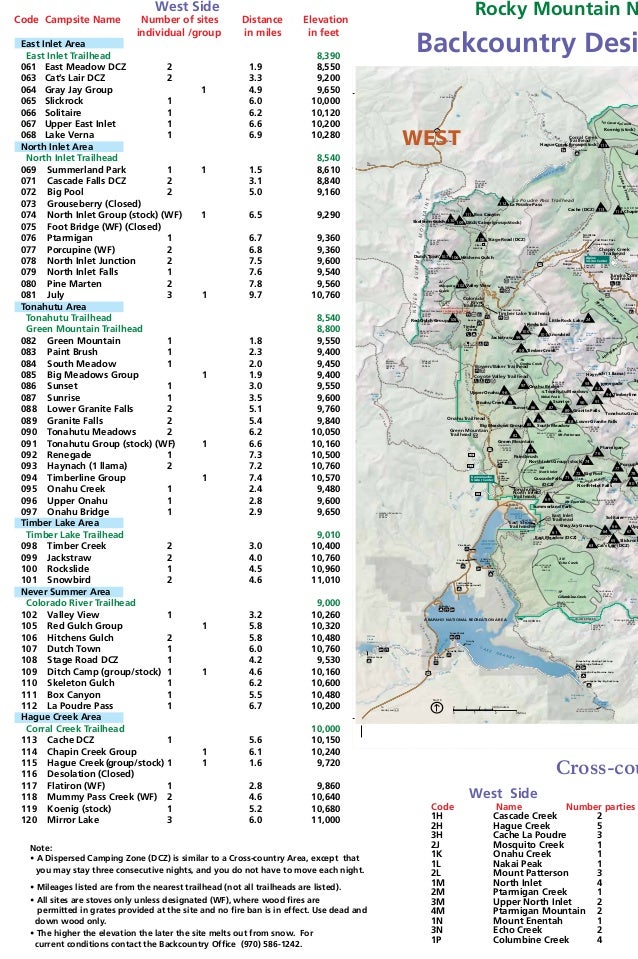Click the north arrow compass icon on the map
This screenshot has width=638, height=959.
[x=436, y=708]
